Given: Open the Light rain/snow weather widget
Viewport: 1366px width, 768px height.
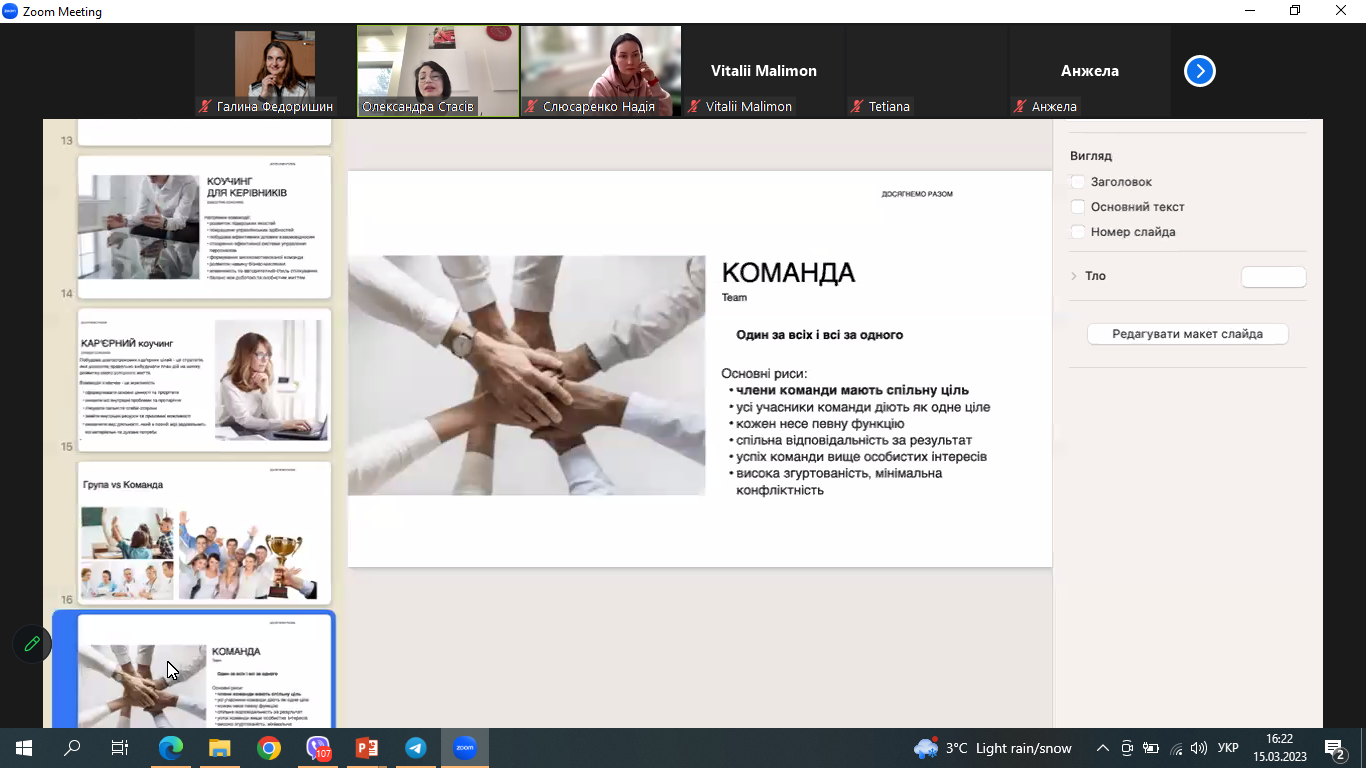Looking at the screenshot, I should pos(993,748).
